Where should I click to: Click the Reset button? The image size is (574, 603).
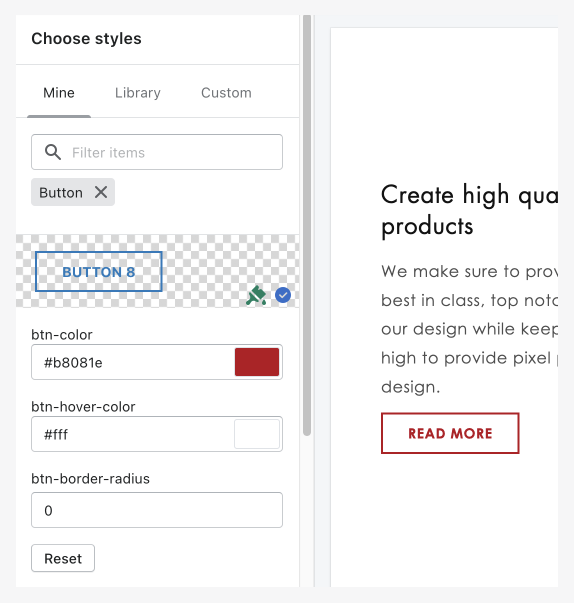(63, 558)
